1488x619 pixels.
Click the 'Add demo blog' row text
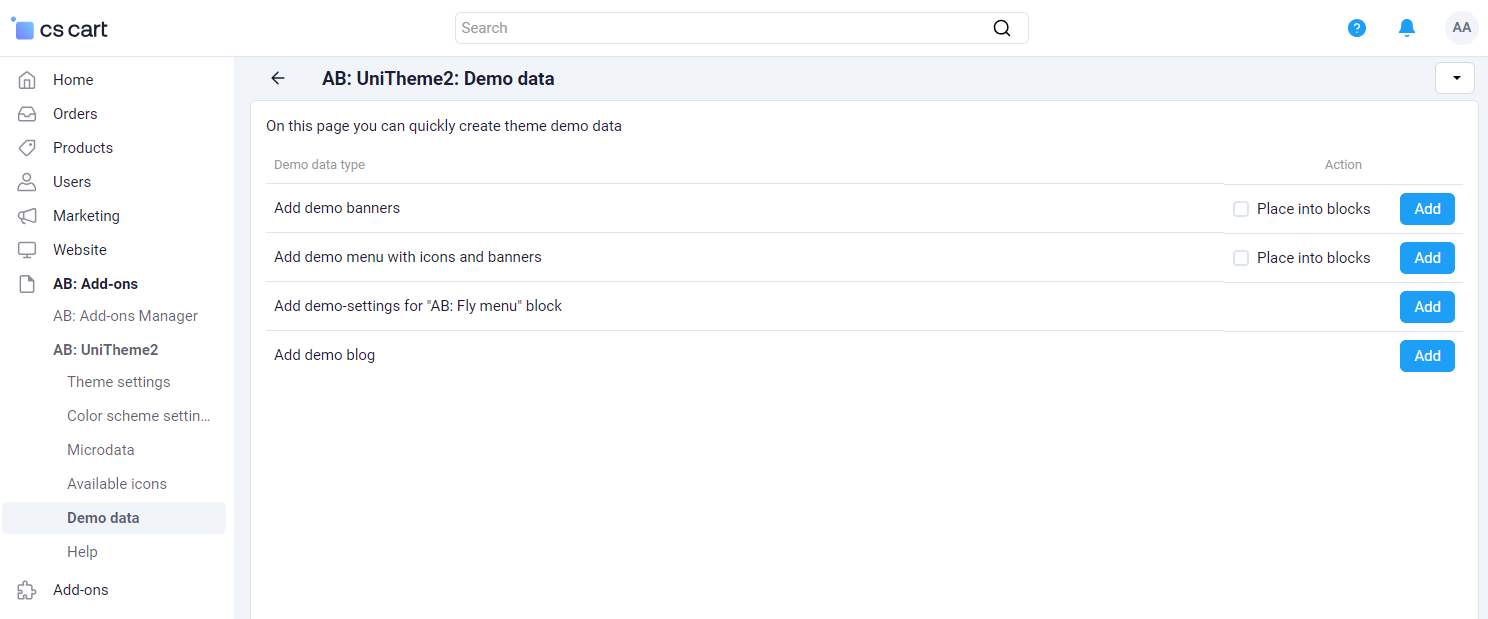(324, 355)
